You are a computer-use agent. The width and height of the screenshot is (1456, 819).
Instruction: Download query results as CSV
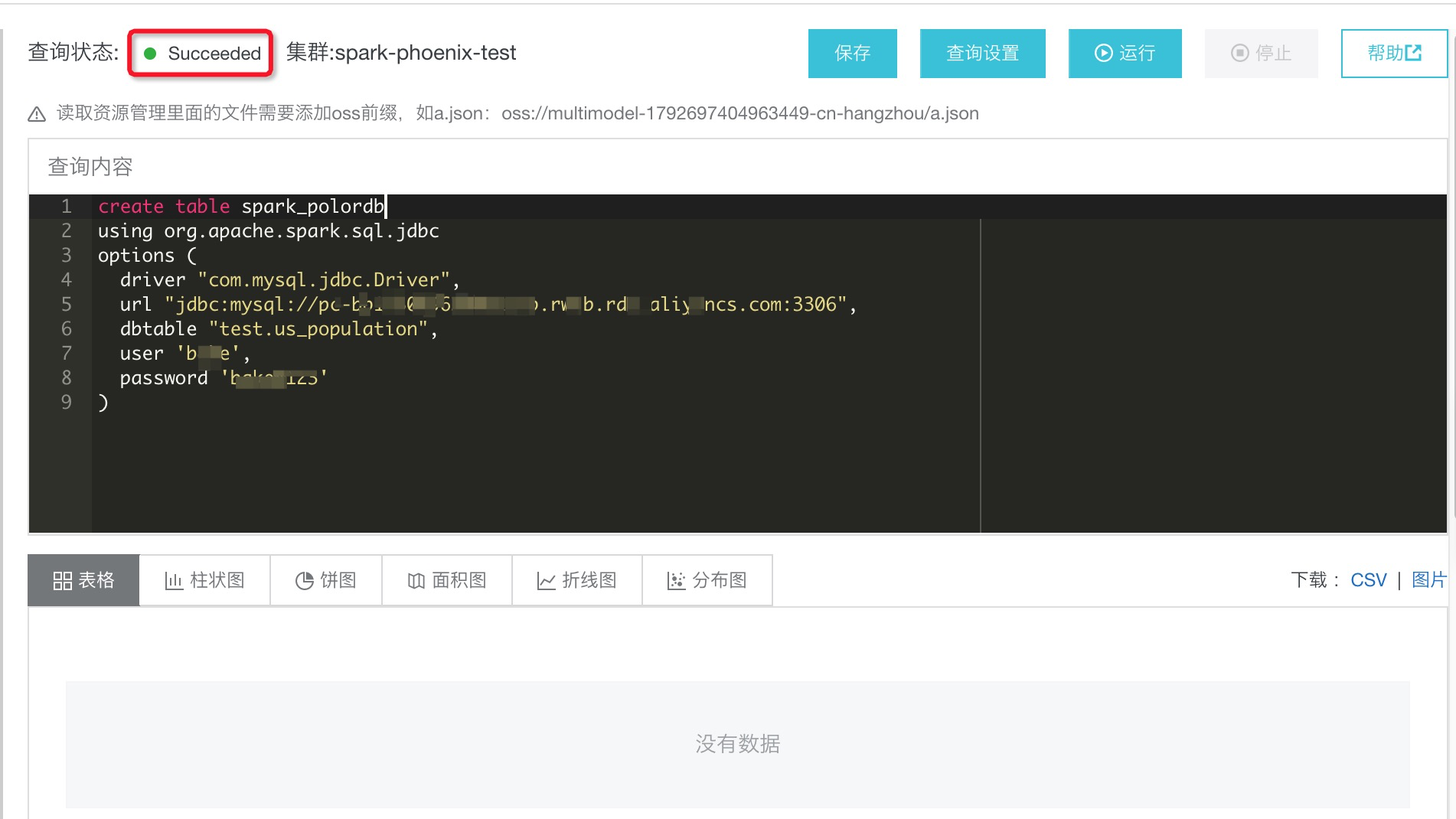click(x=1368, y=579)
